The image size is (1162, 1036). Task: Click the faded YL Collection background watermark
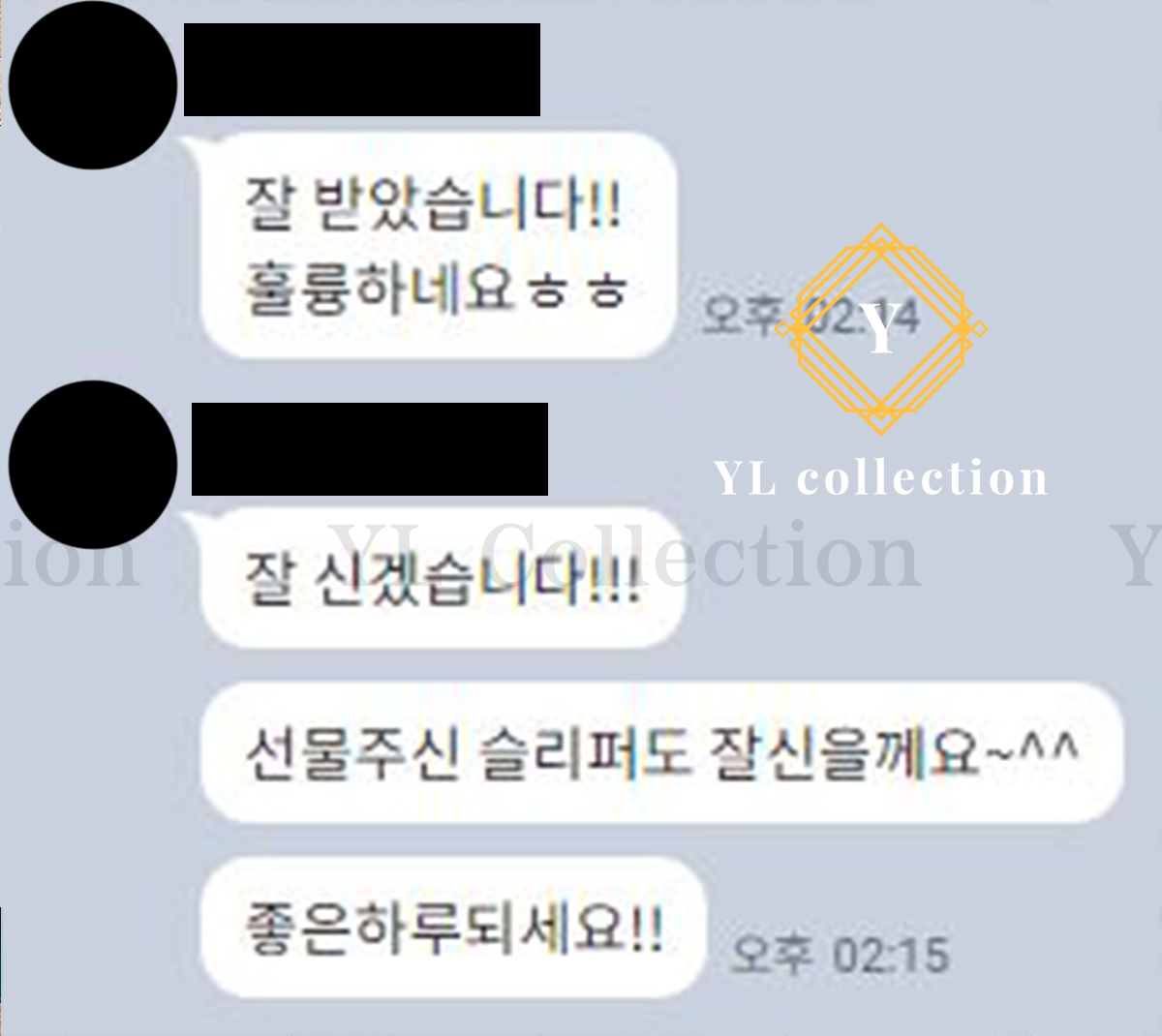tap(625, 555)
